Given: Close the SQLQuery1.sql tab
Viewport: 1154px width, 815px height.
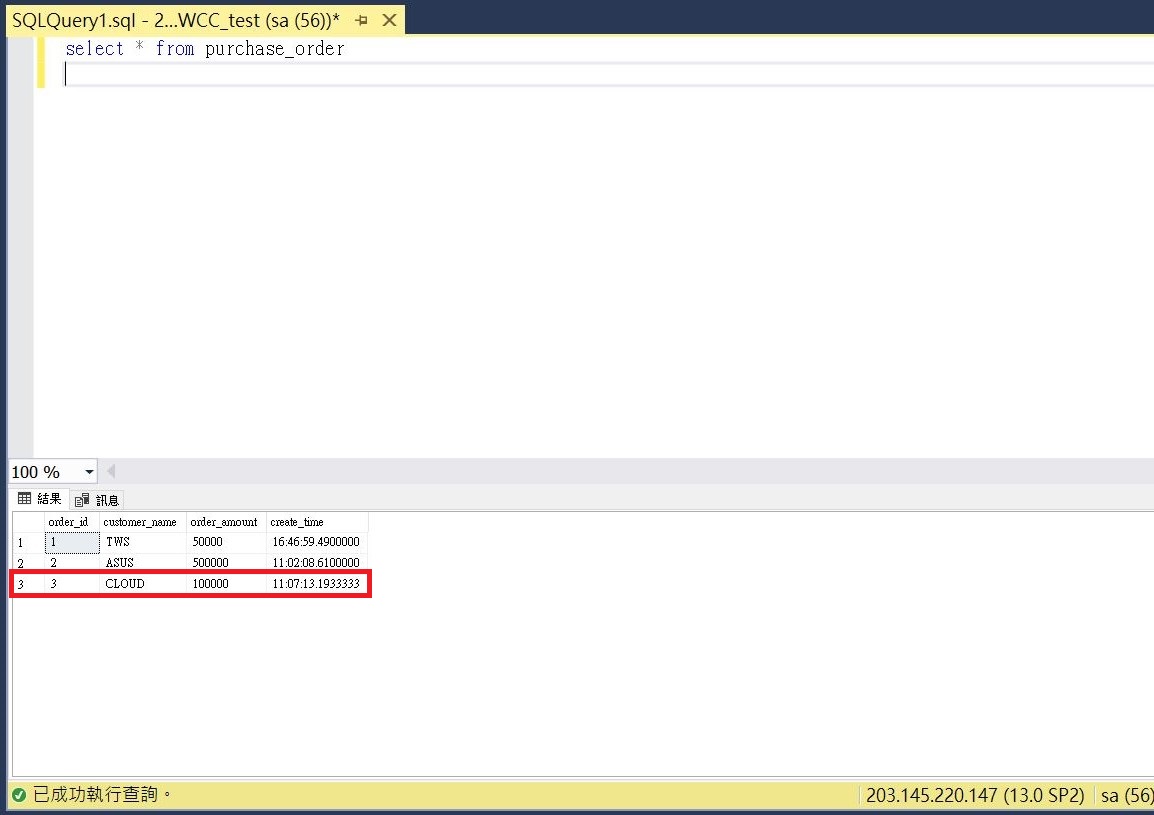Looking at the screenshot, I should tap(389, 21).
